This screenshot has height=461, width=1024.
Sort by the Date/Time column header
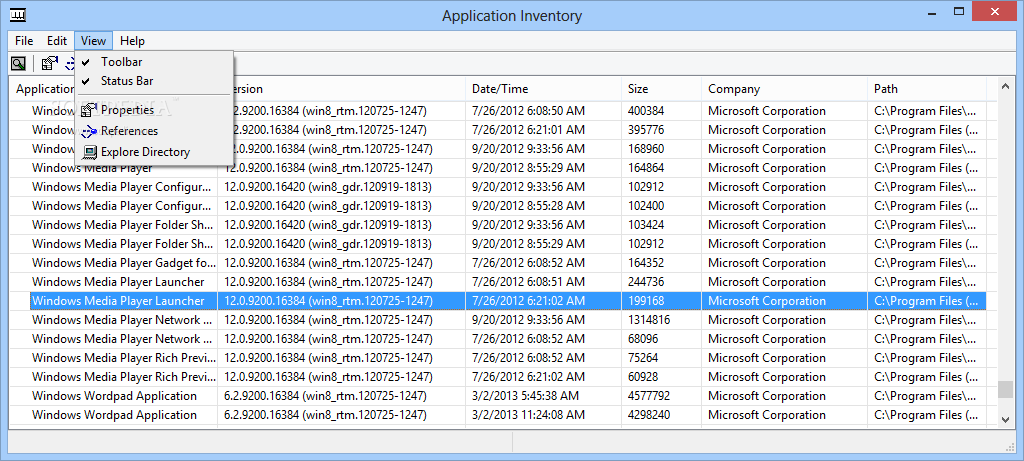pyautogui.click(x=543, y=89)
